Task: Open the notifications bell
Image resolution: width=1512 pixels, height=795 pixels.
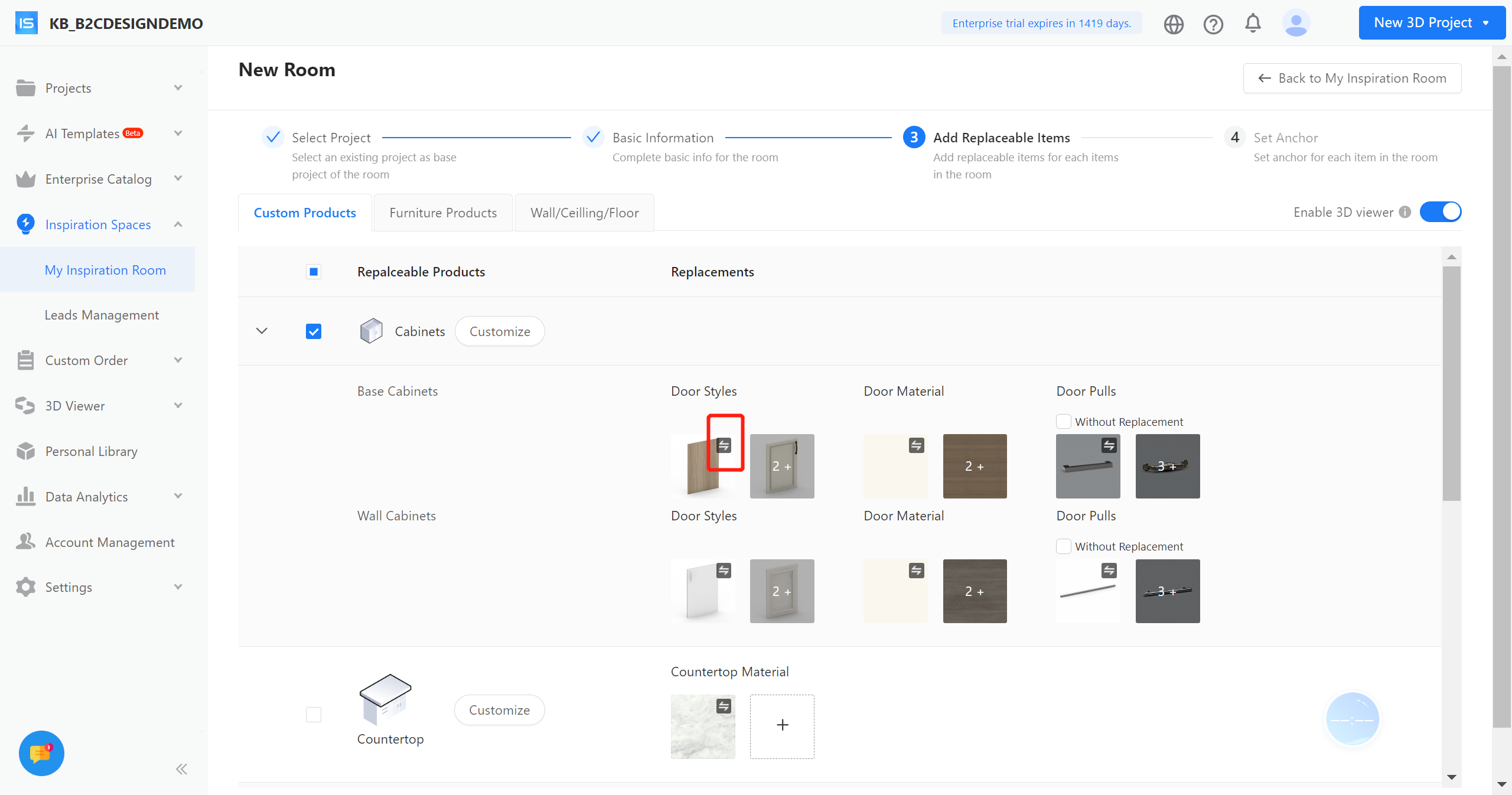Action: click(1253, 24)
